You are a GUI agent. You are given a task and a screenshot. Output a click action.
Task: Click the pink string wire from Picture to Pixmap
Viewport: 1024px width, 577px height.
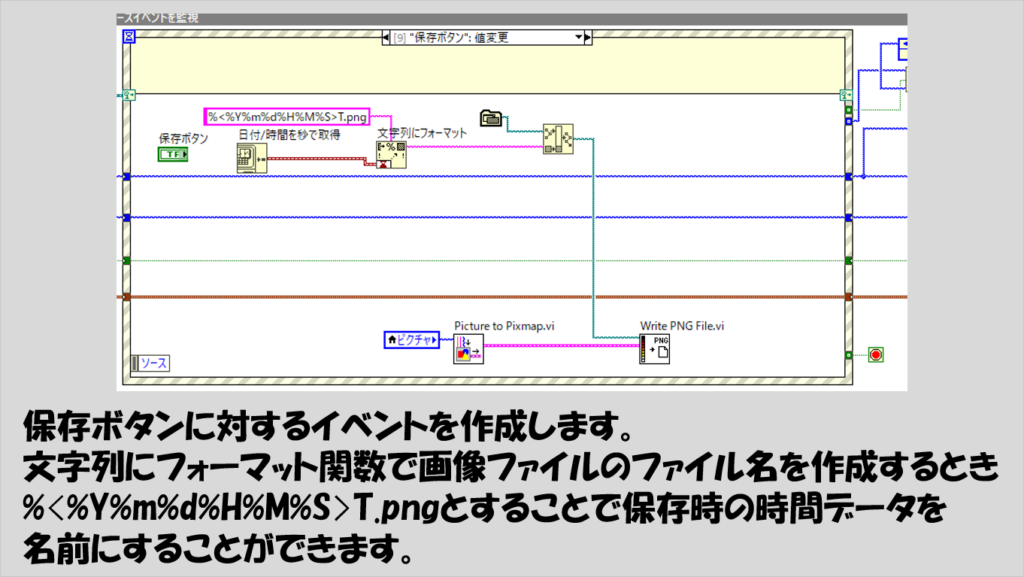tap(560, 345)
